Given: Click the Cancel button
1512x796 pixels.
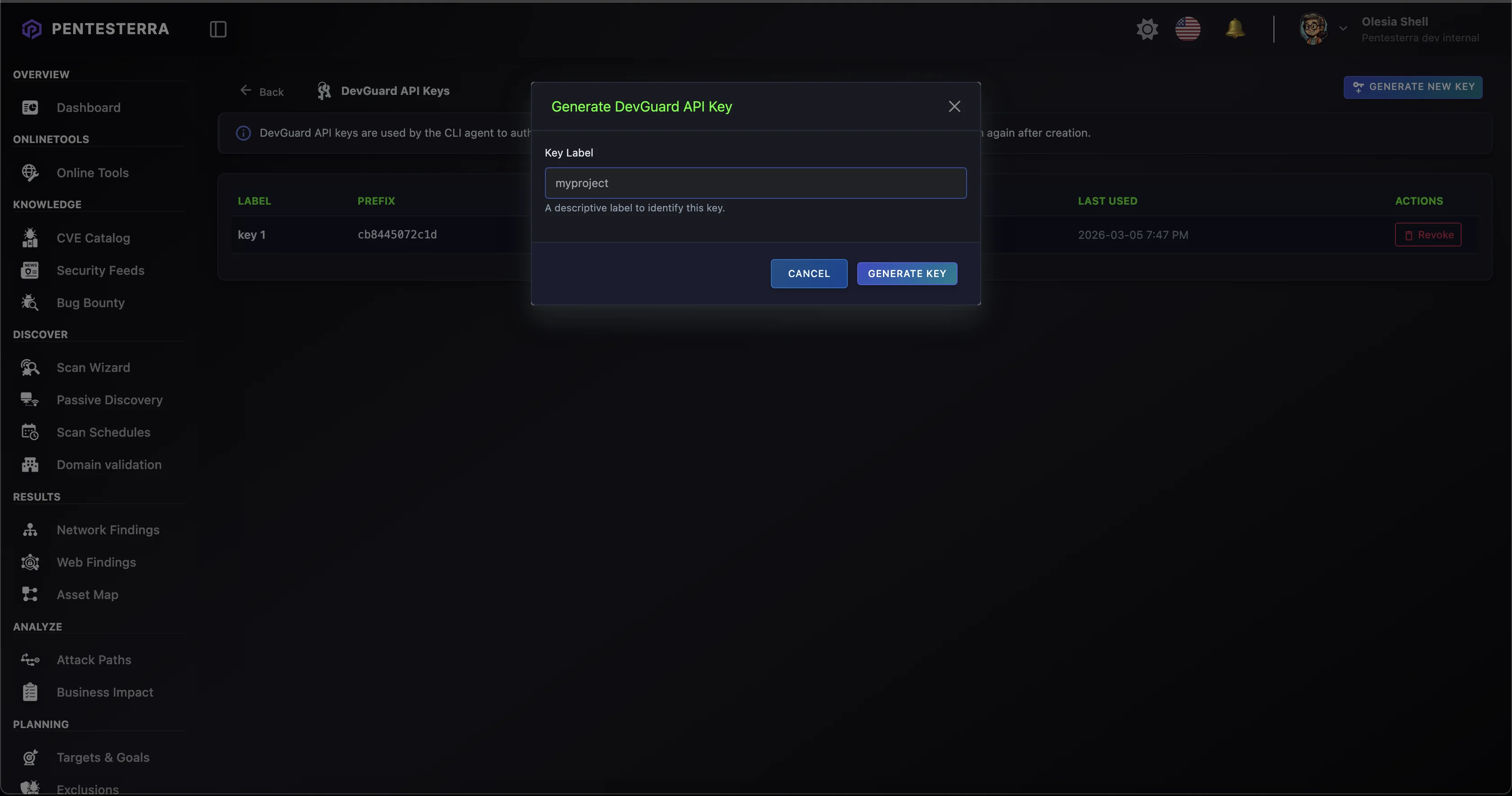Looking at the screenshot, I should click(809, 273).
